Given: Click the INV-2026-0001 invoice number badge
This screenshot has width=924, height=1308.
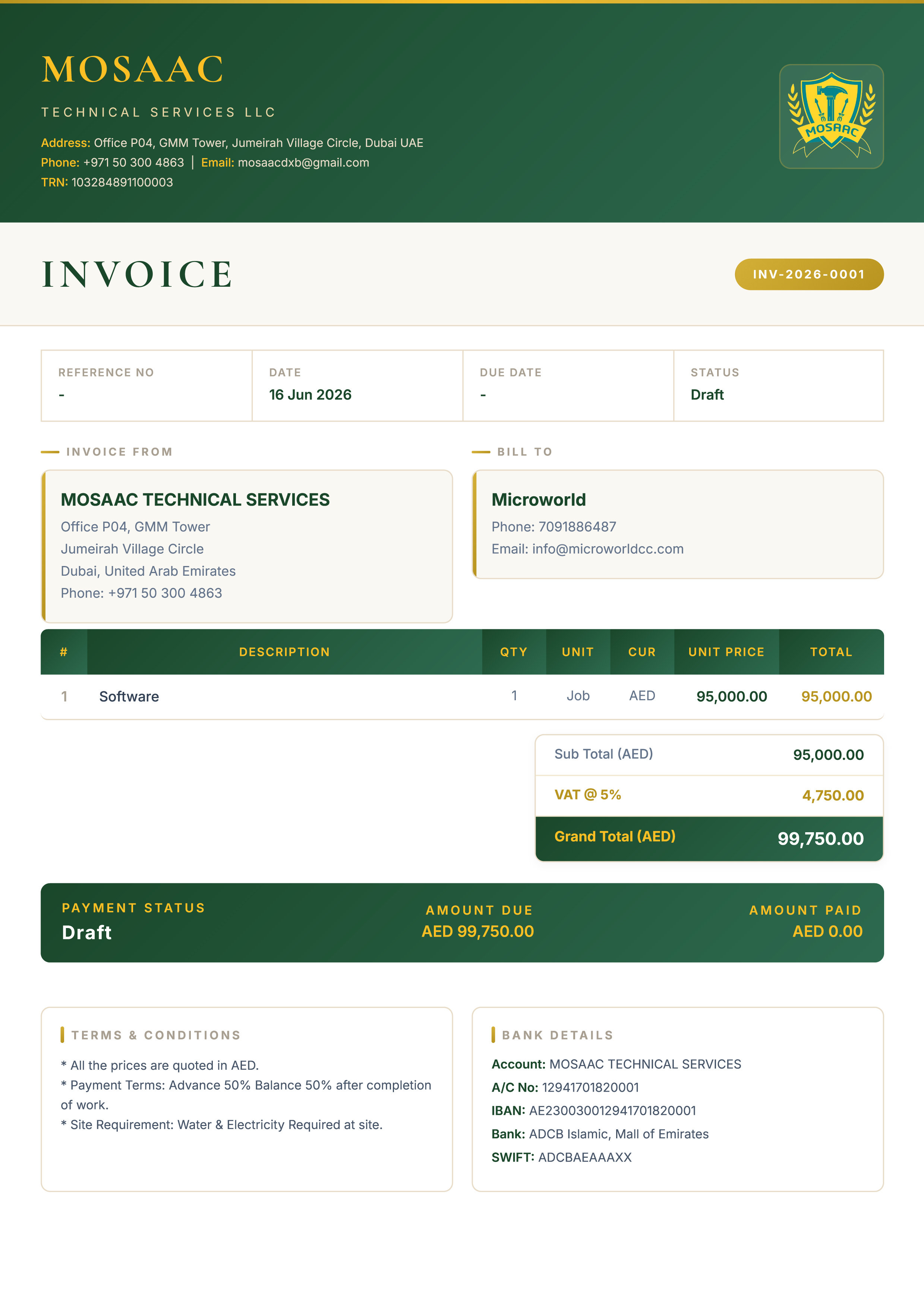Looking at the screenshot, I should (809, 274).
